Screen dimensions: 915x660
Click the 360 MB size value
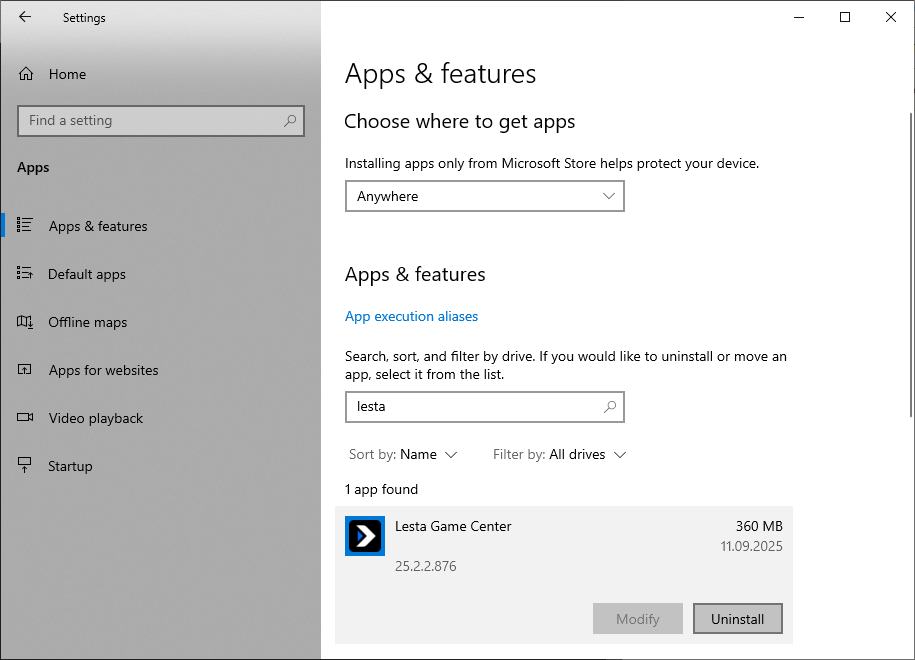(759, 526)
